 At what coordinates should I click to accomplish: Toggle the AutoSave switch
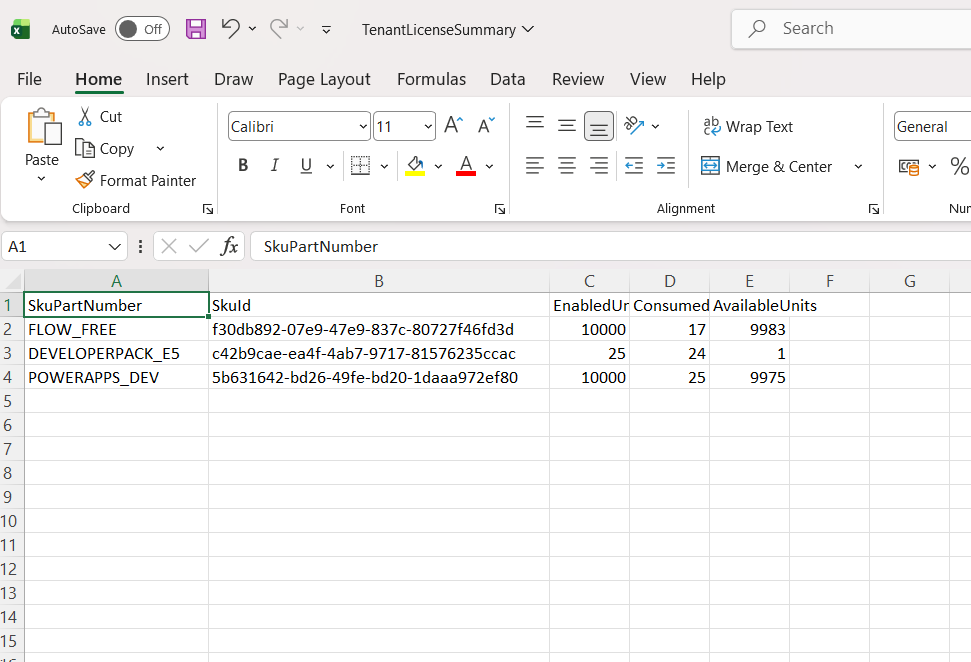[141, 29]
